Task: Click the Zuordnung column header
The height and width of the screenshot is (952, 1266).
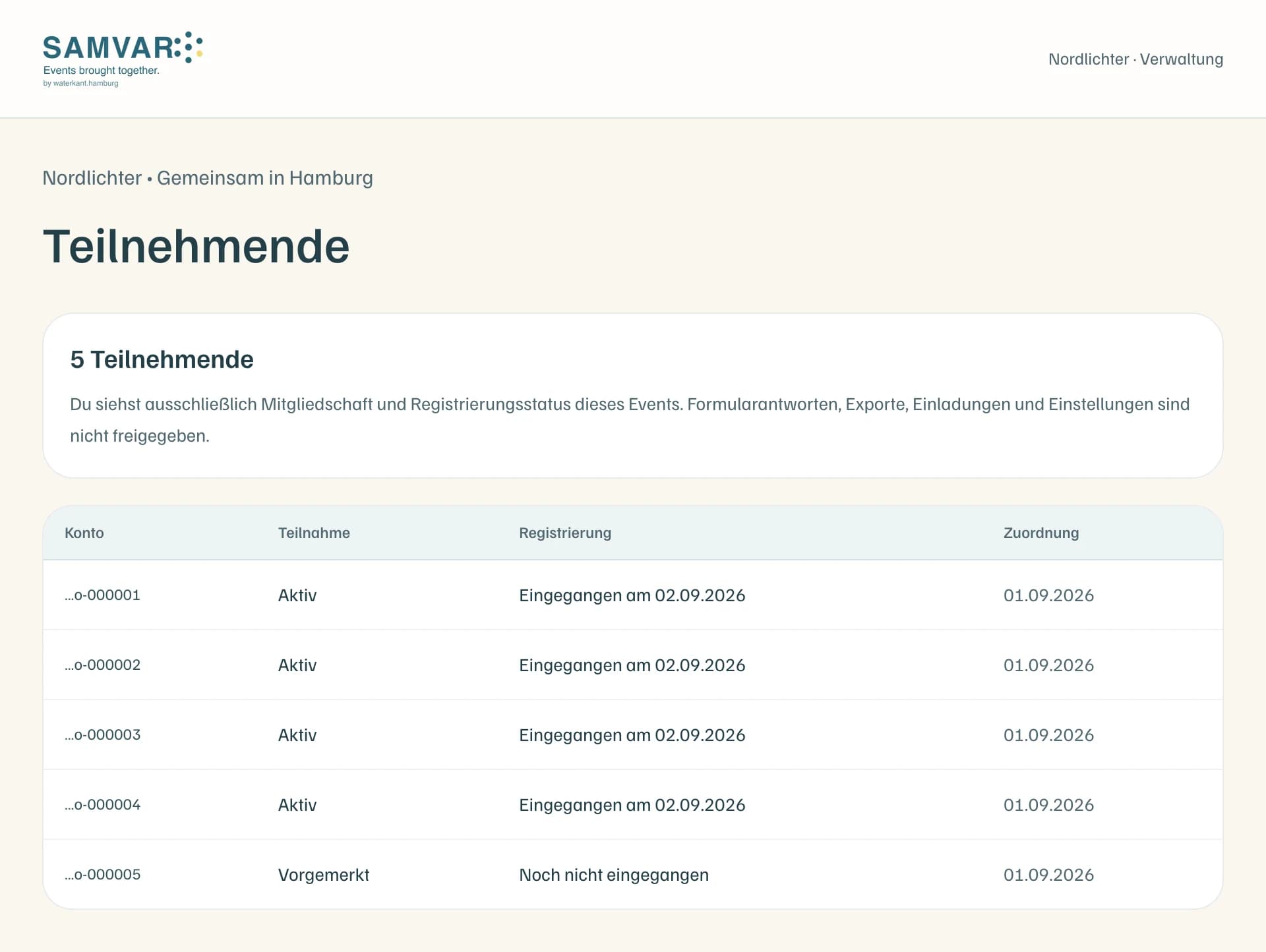Action: click(1041, 533)
